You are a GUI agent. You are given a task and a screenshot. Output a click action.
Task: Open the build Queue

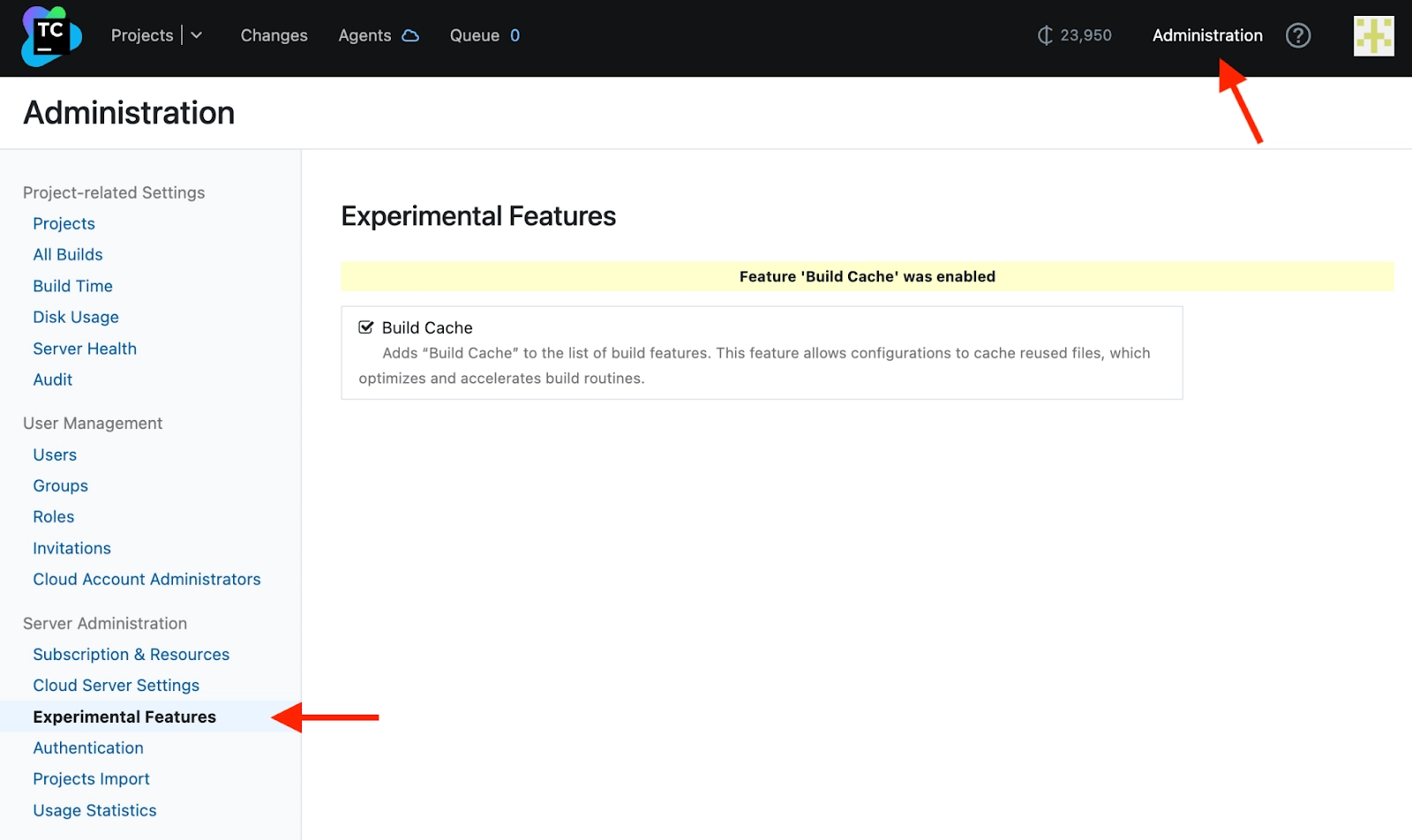[475, 35]
